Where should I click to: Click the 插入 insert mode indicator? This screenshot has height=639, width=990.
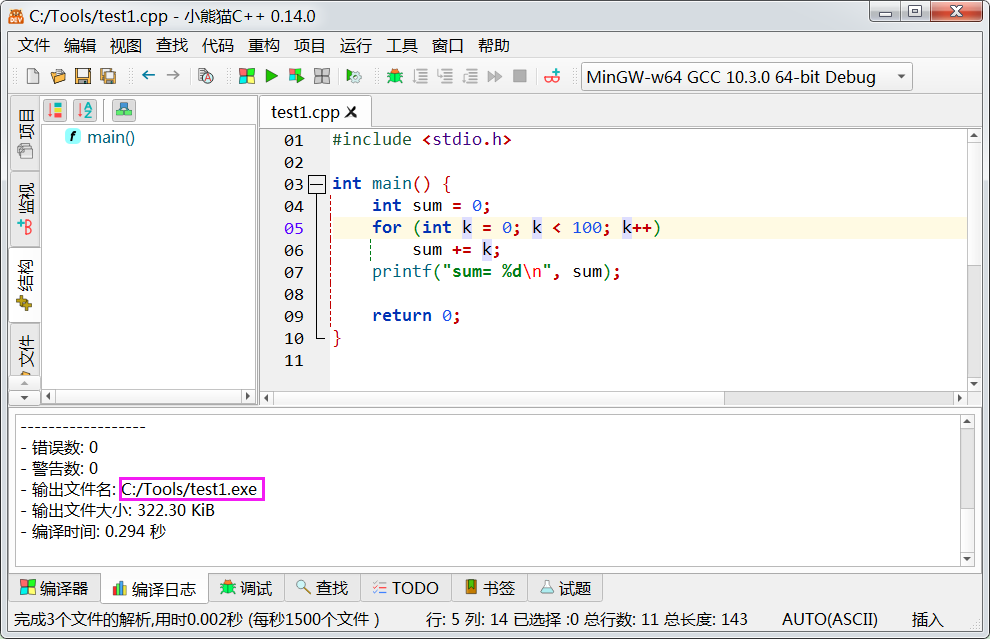(927, 619)
